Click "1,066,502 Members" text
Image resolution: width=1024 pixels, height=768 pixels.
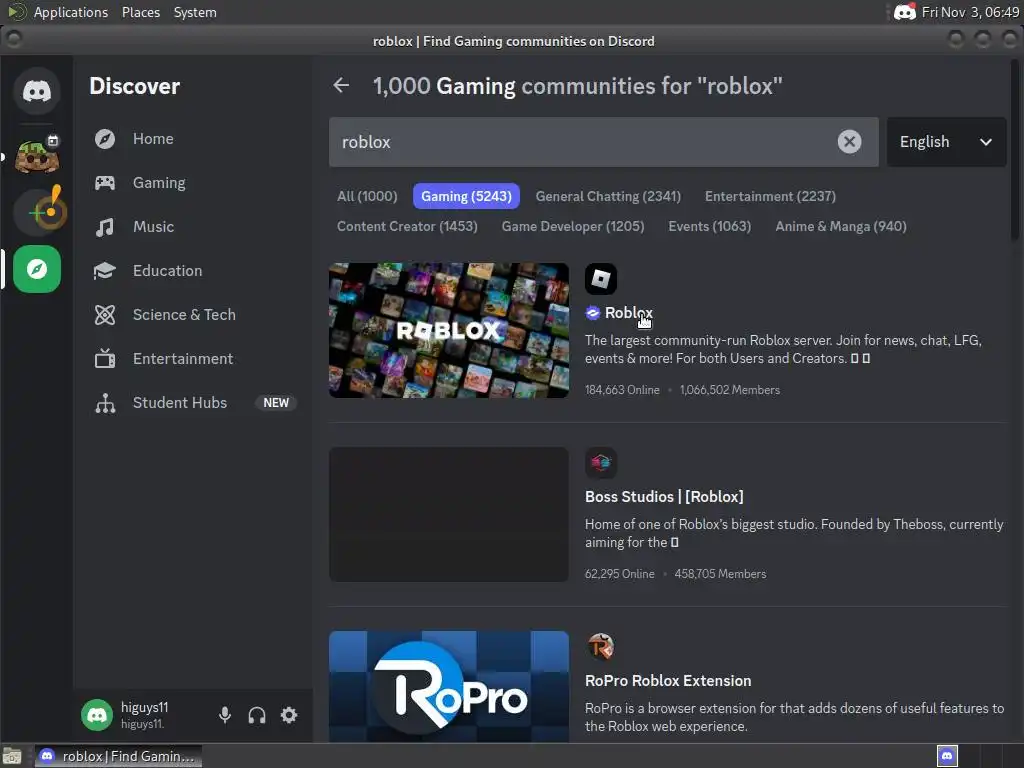[729, 390]
